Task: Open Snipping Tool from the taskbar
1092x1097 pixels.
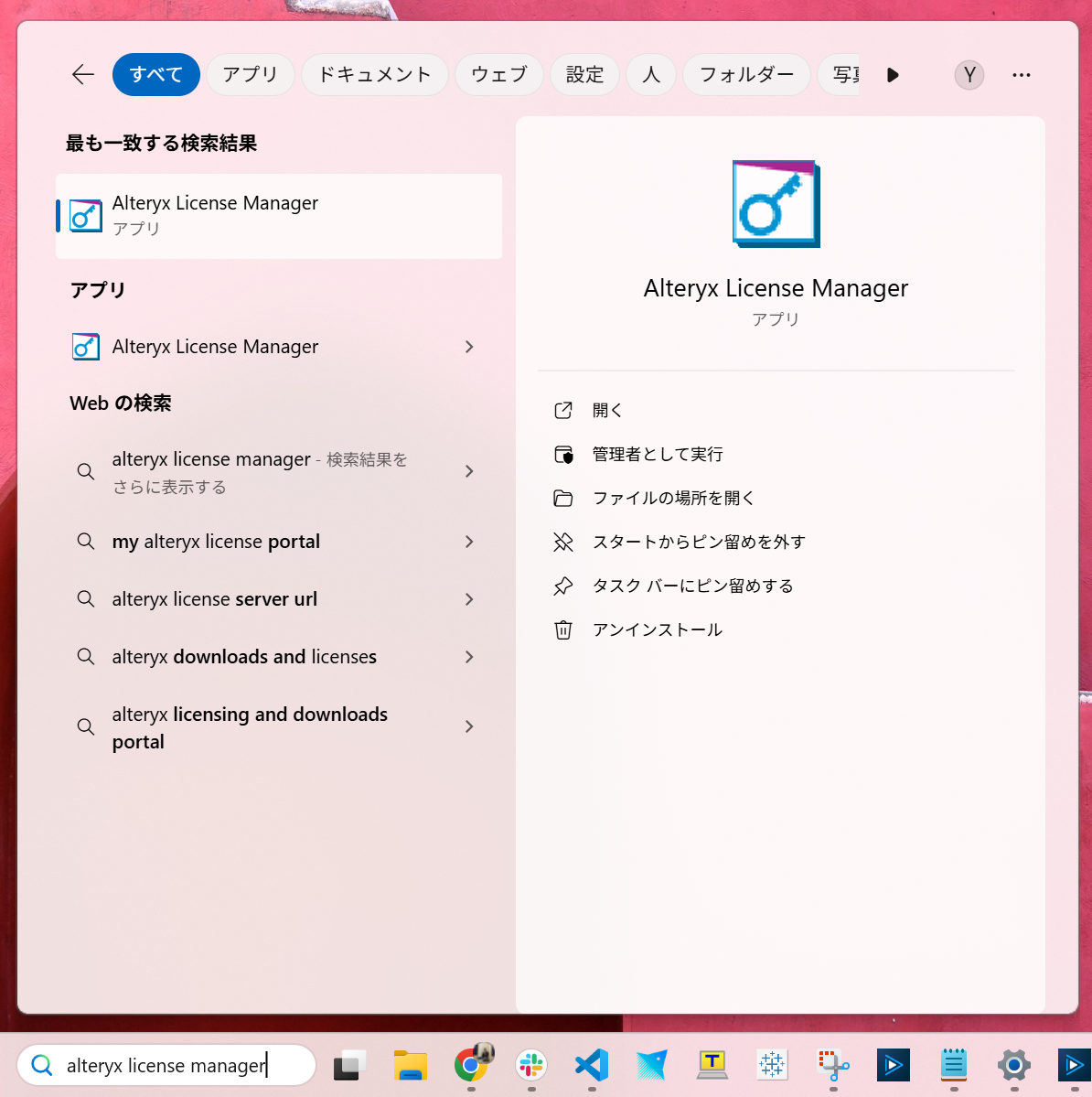Action: pyautogui.click(x=833, y=1066)
